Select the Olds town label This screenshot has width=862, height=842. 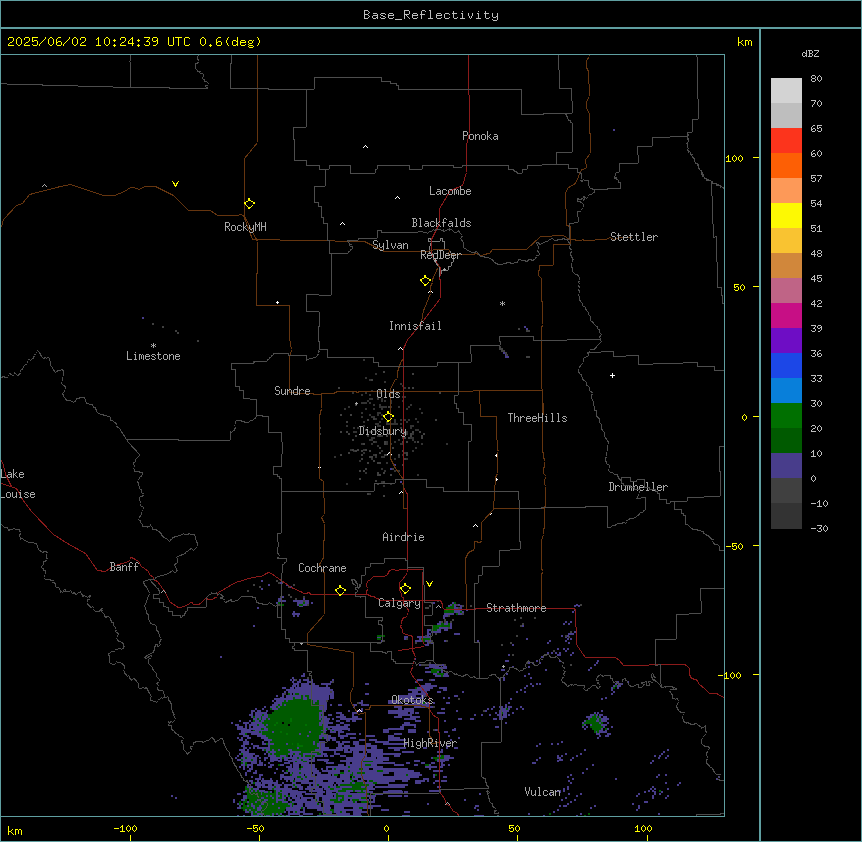coord(388,394)
